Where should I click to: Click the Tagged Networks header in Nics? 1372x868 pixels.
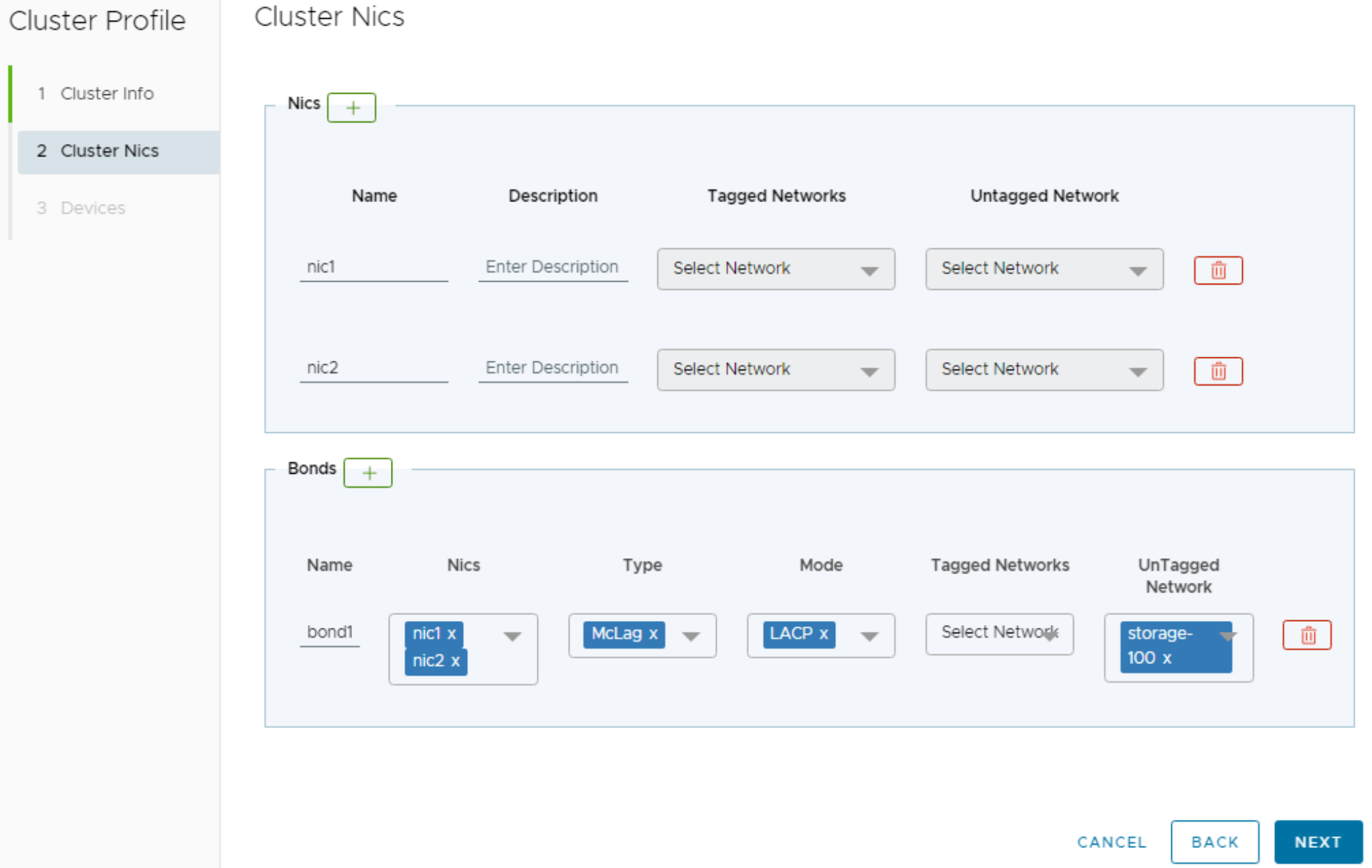point(776,196)
